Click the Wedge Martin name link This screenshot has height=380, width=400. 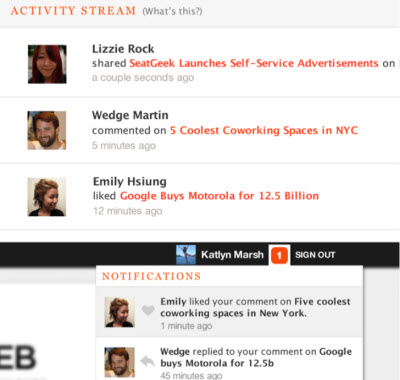(x=130, y=115)
